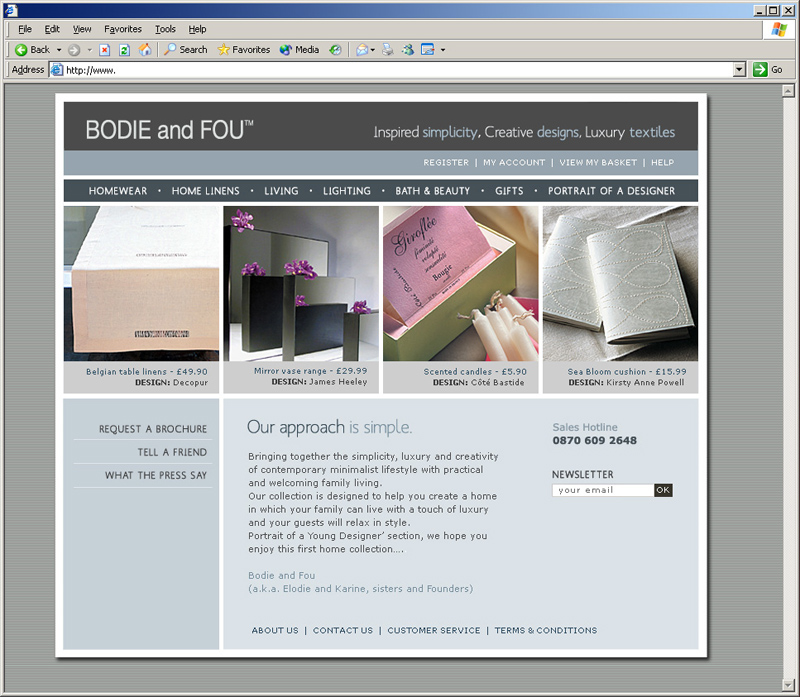This screenshot has width=800, height=697.
Task: Open VIEW MY BASKET link
Action: click(x=598, y=162)
